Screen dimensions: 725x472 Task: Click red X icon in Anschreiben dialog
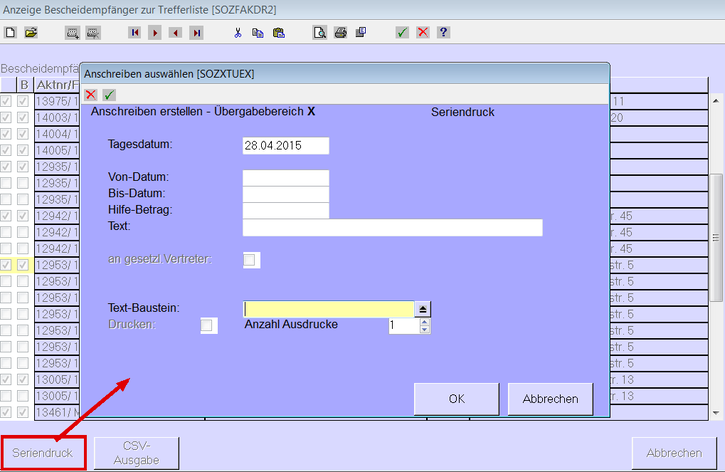click(x=91, y=95)
